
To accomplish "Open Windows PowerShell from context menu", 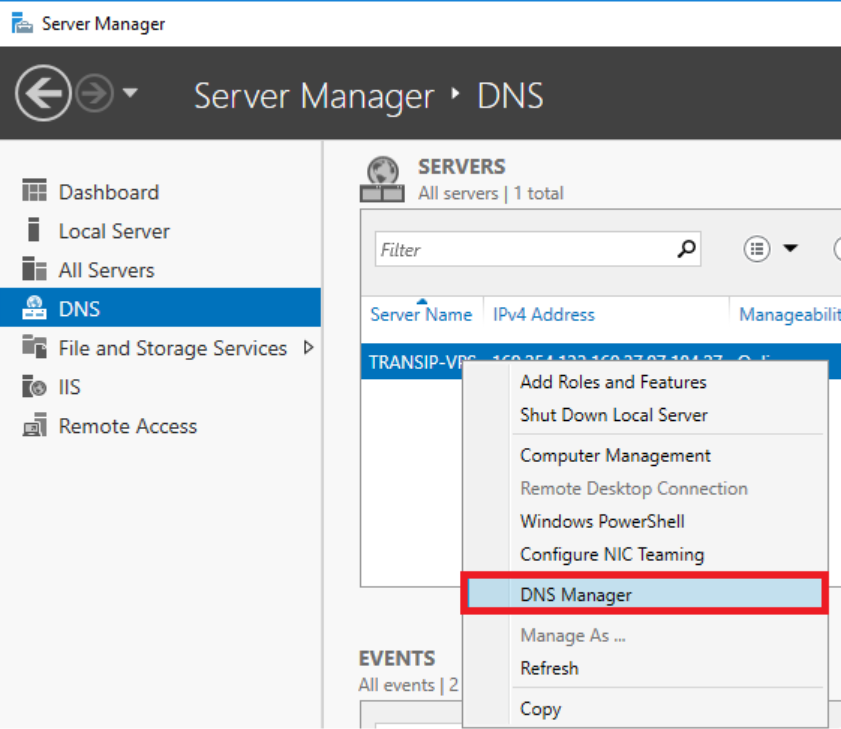I will click(602, 521).
